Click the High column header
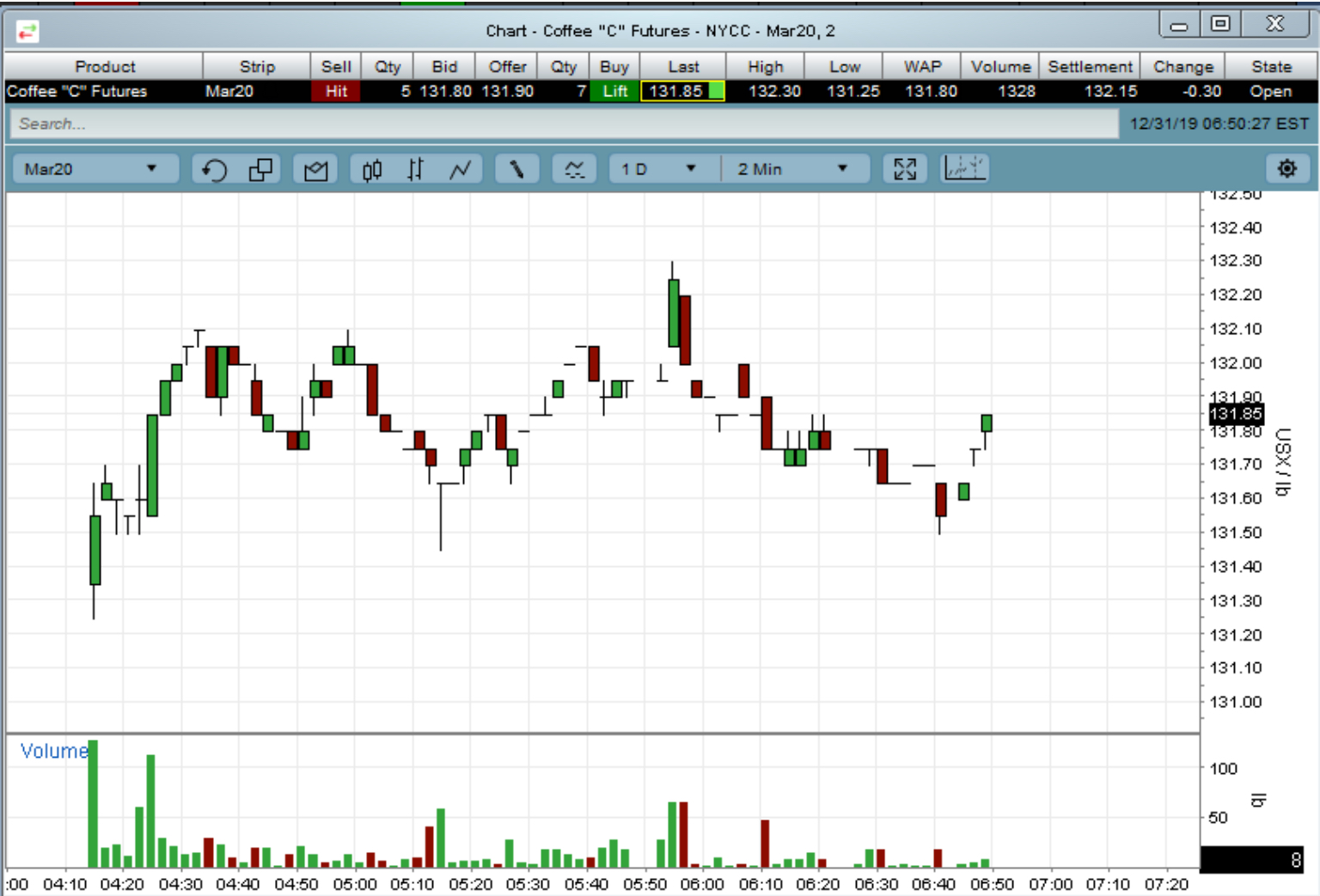Image resolution: width=1320 pixels, height=896 pixels. pyautogui.click(x=765, y=66)
